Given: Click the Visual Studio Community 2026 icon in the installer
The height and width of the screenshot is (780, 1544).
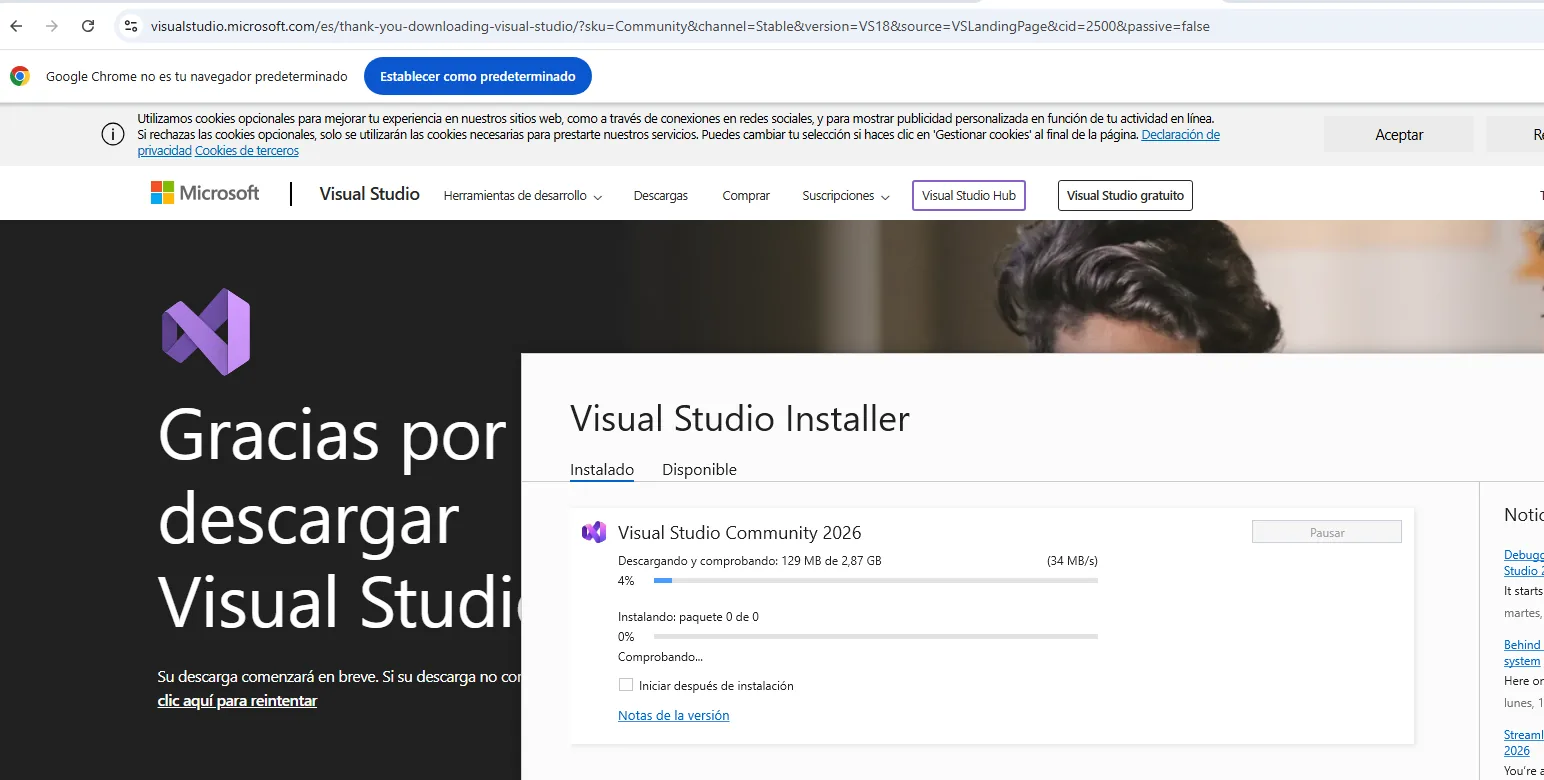Looking at the screenshot, I should (594, 532).
